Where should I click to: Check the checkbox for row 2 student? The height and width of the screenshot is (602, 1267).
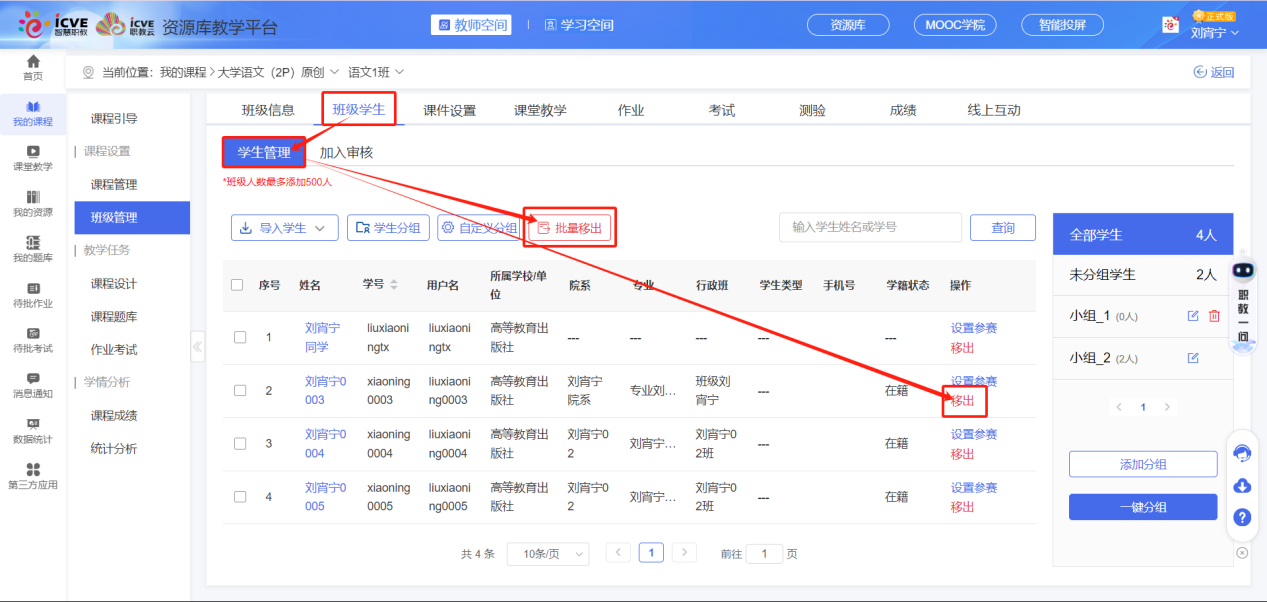[240, 390]
